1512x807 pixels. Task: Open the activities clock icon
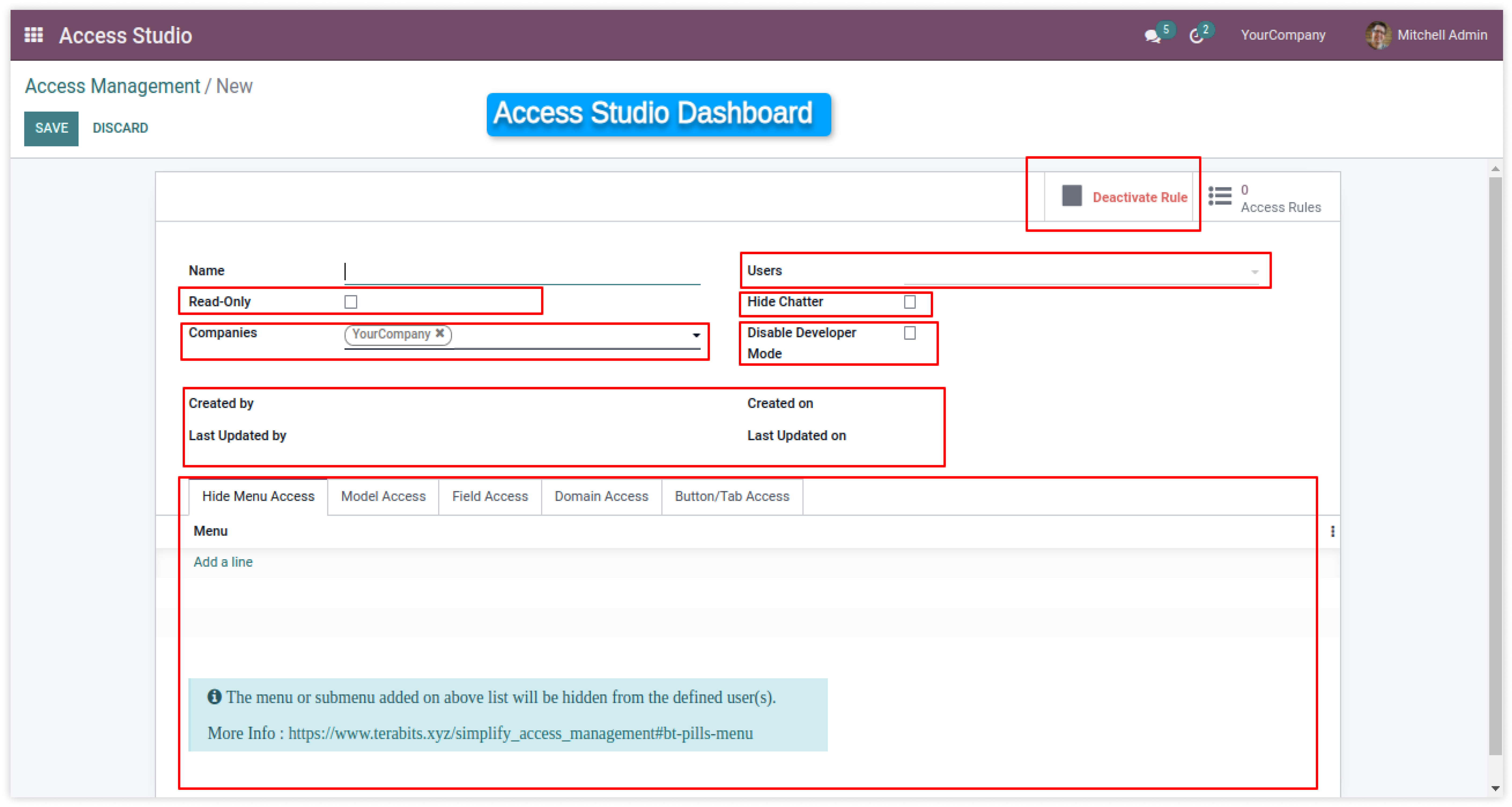click(x=1196, y=36)
